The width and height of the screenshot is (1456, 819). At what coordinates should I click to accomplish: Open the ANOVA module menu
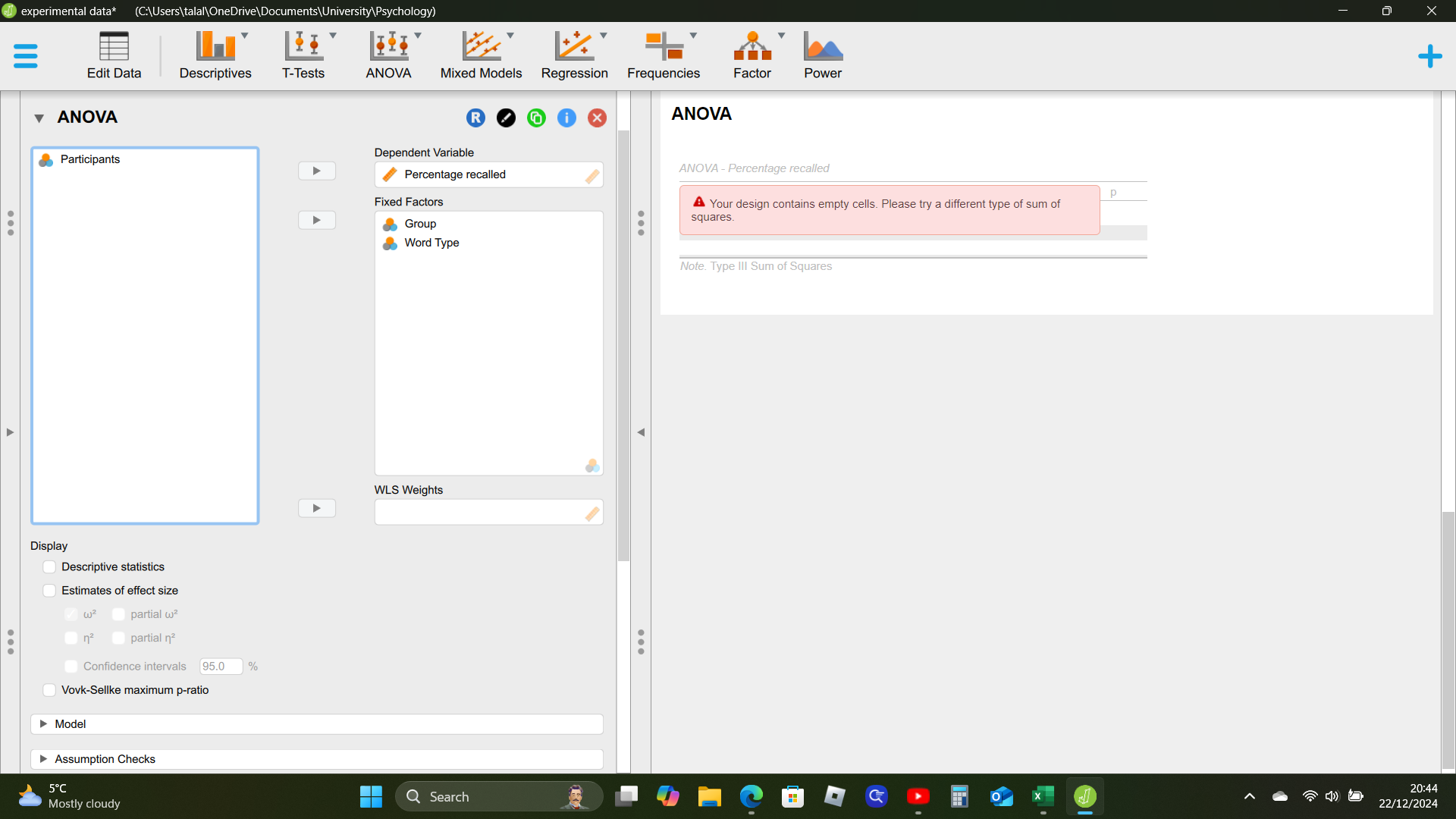tap(388, 55)
